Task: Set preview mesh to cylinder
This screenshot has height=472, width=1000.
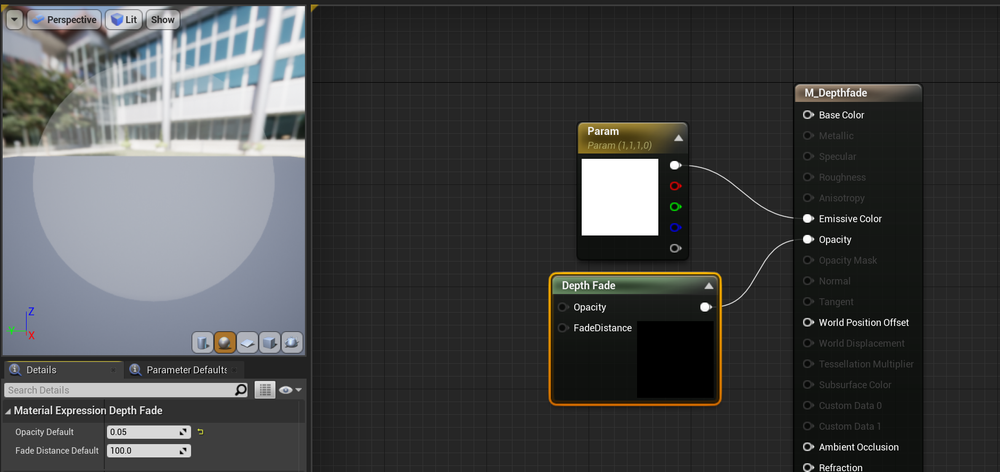Action: 203,343
